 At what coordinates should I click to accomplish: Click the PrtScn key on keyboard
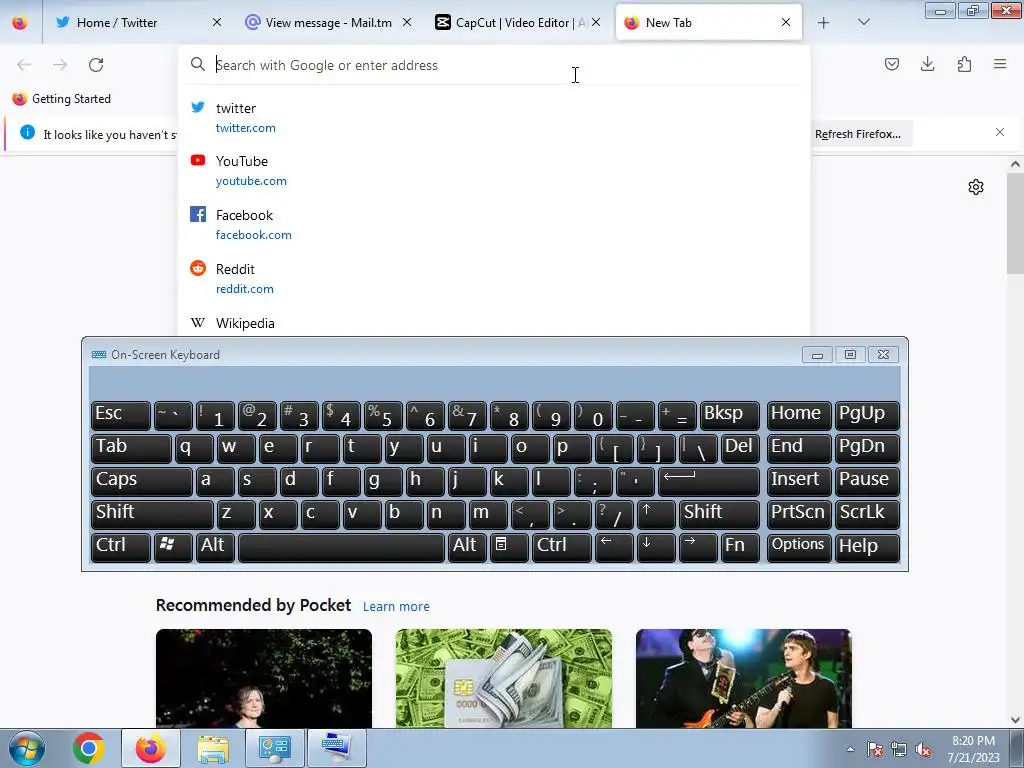pyautogui.click(x=799, y=514)
